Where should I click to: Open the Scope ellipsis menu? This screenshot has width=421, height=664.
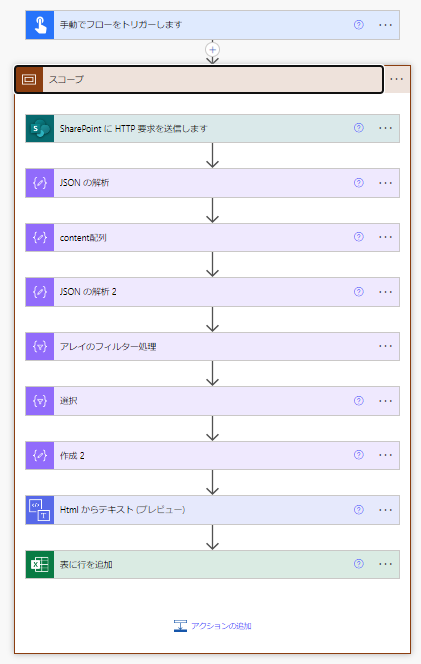click(396, 79)
